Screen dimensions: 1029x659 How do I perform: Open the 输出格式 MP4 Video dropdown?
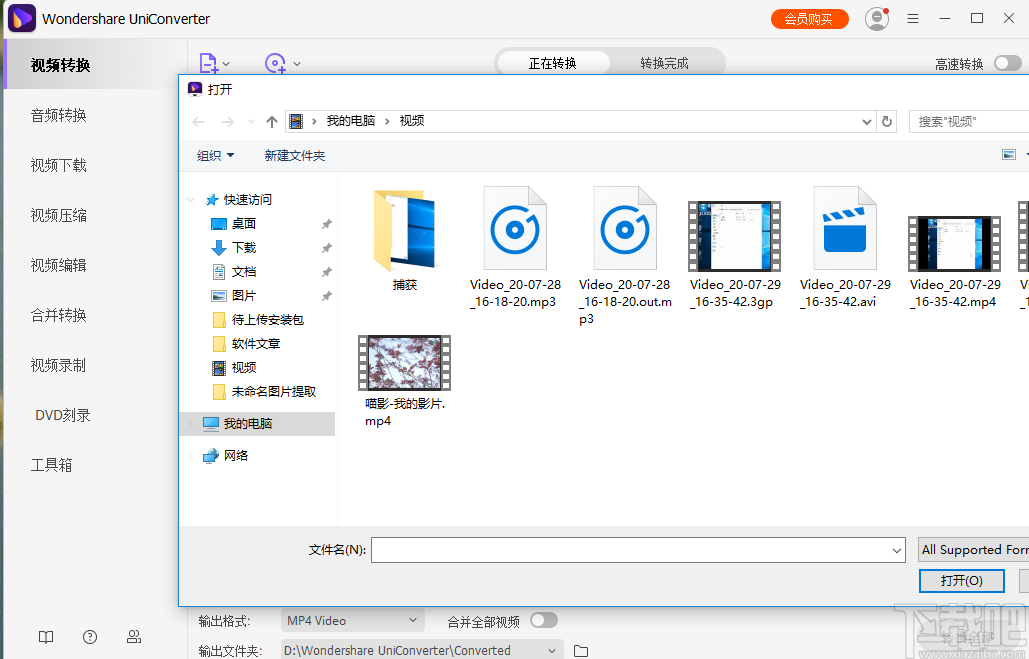click(x=352, y=620)
